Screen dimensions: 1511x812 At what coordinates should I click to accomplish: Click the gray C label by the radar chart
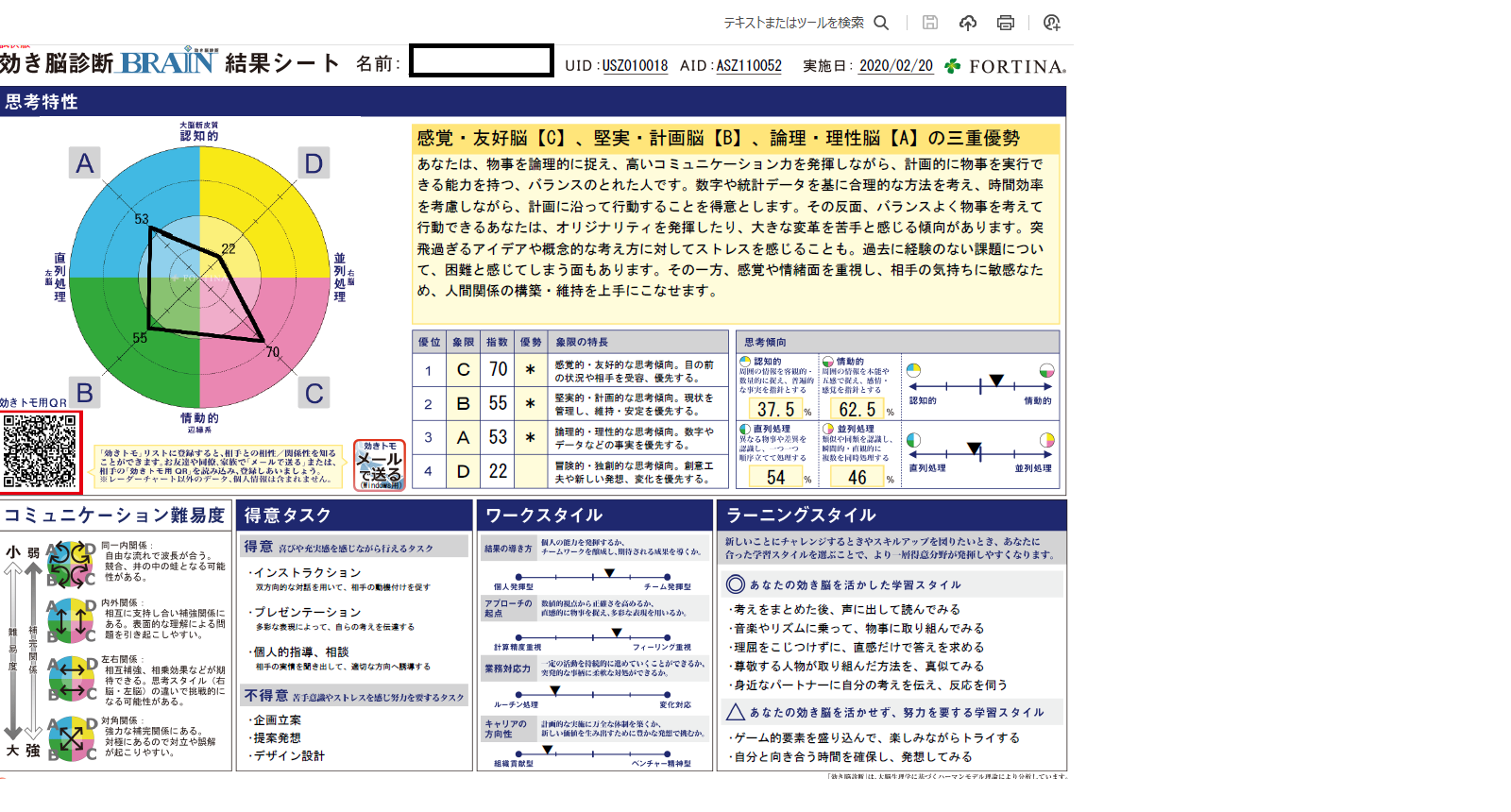click(x=314, y=393)
